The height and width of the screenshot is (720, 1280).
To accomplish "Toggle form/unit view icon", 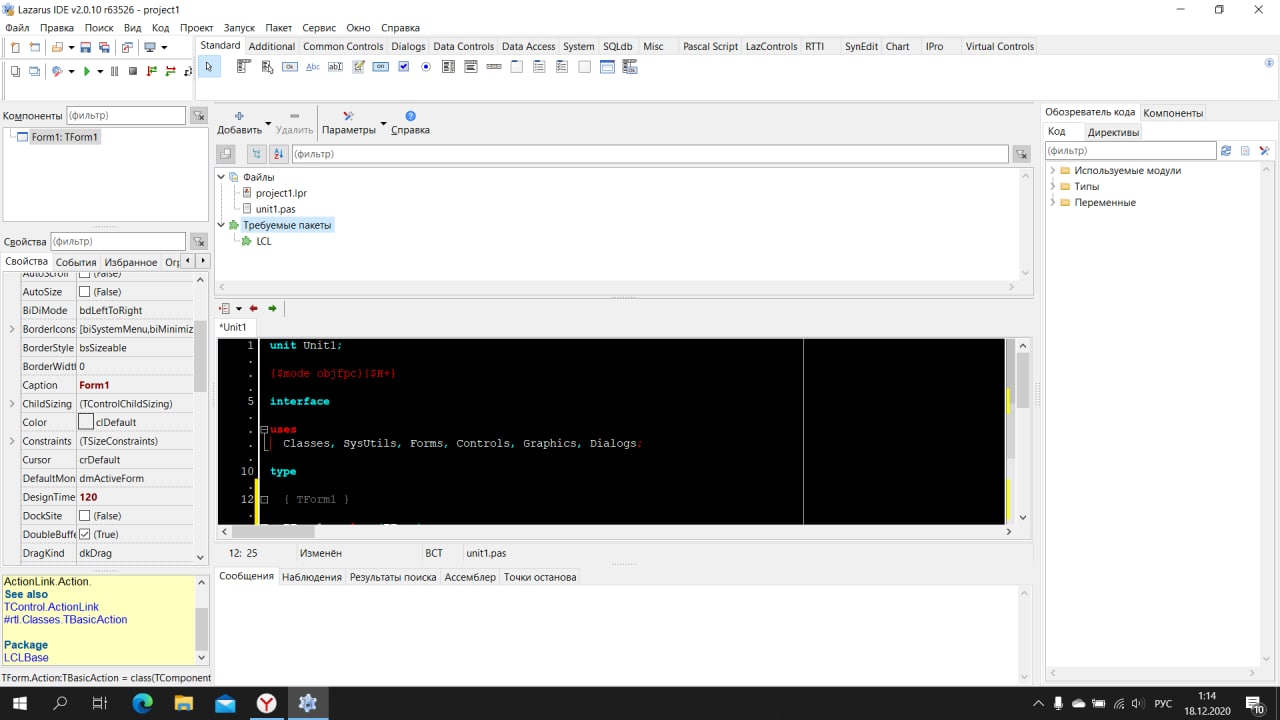I will 127,48.
